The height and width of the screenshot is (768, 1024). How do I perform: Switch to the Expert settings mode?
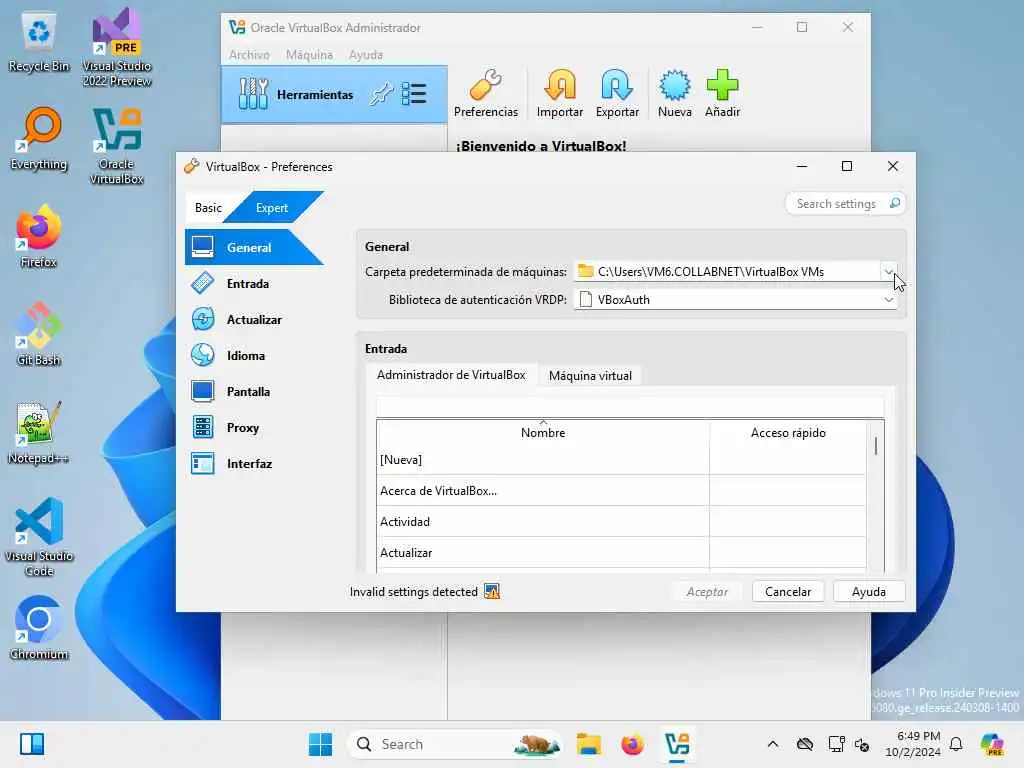pos(272,208)
